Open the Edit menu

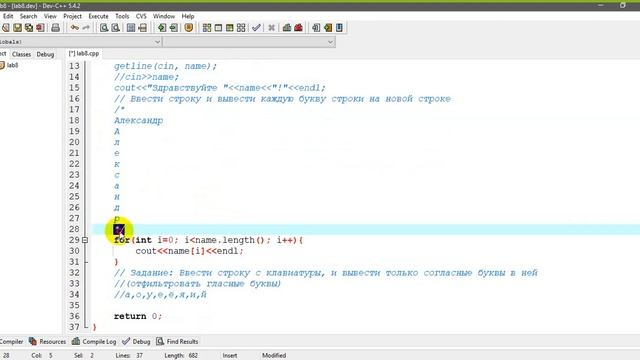point(8,16)
